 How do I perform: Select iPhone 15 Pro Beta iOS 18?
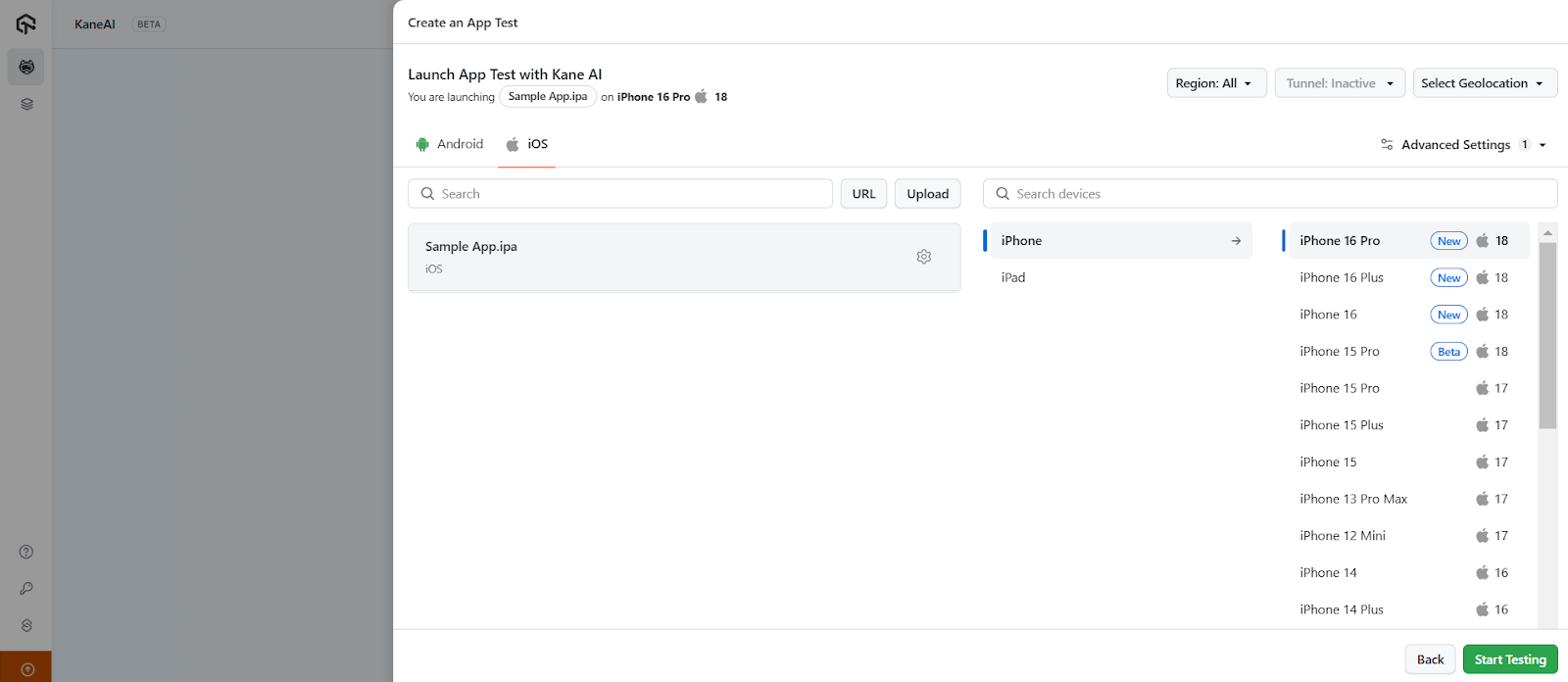coord(1409,352)
